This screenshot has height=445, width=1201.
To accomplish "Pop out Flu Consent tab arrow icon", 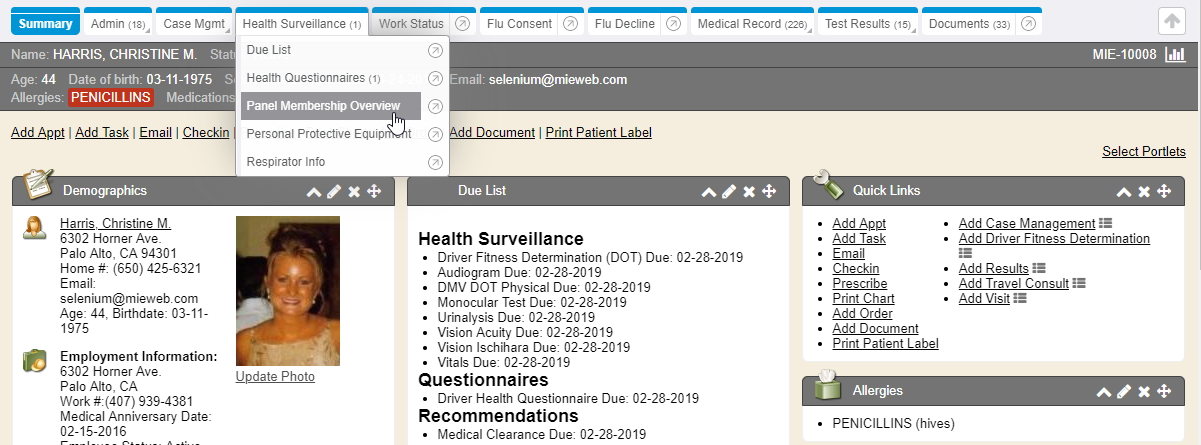I will [569, 23].
